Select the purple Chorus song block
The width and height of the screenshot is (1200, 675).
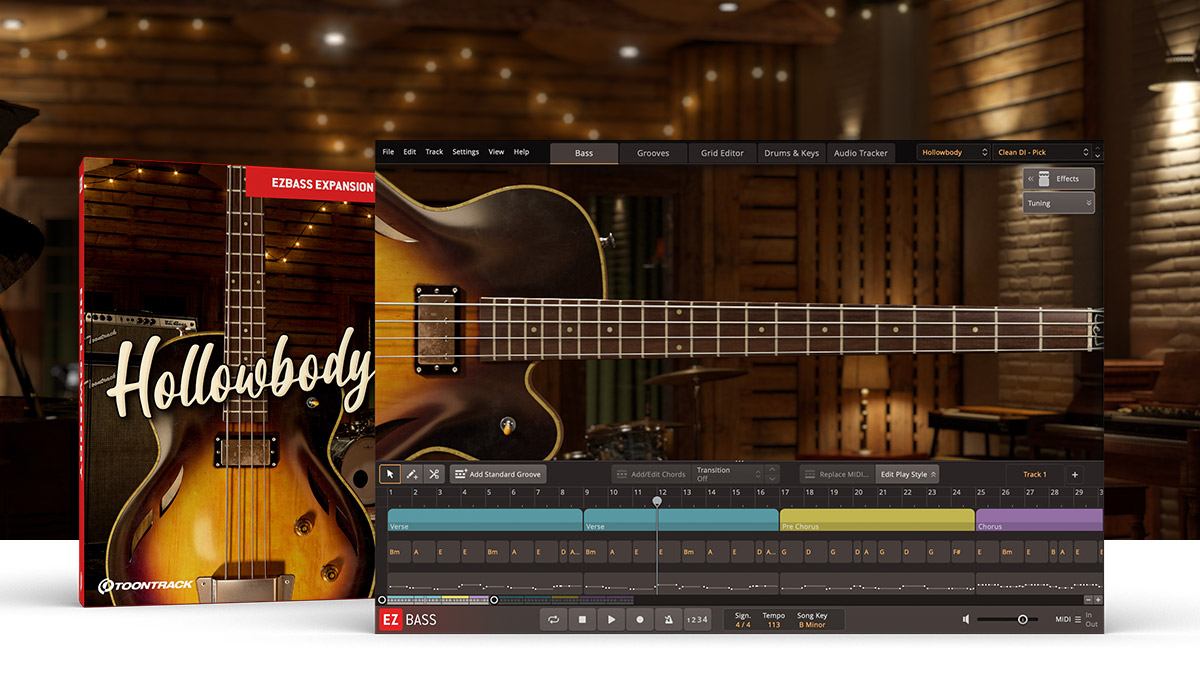point(1039,520)
